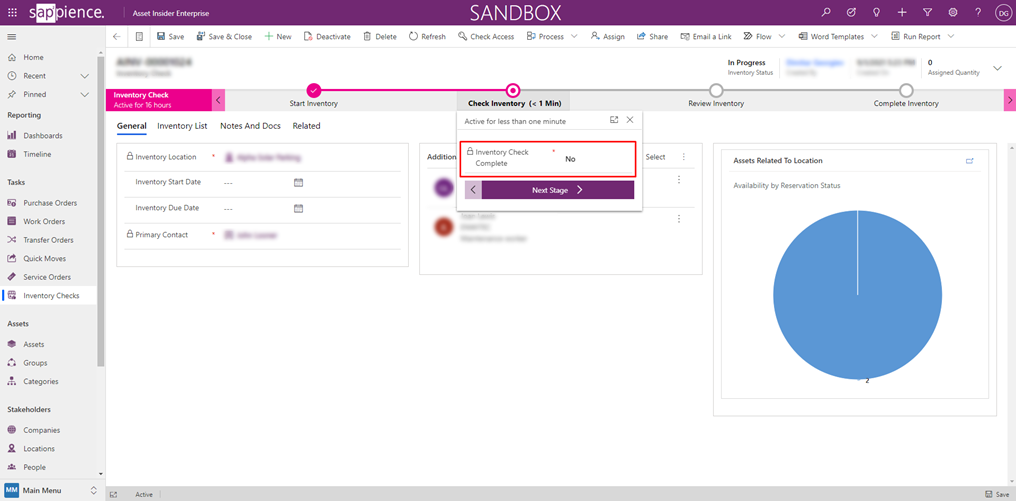Select the Review Inventory stage circle
The width and height of the screenshot is (1016, 501).
[716, 90]
